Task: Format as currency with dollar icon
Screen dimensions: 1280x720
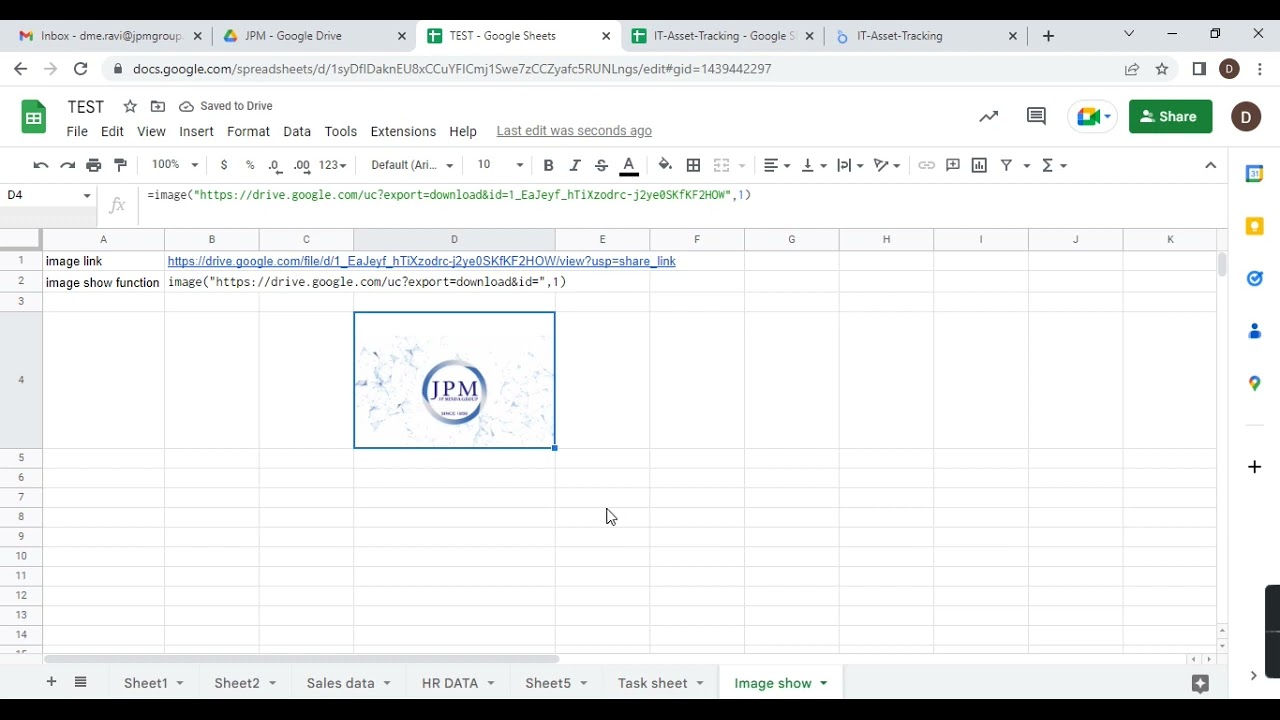Action: tap(224, 165)
